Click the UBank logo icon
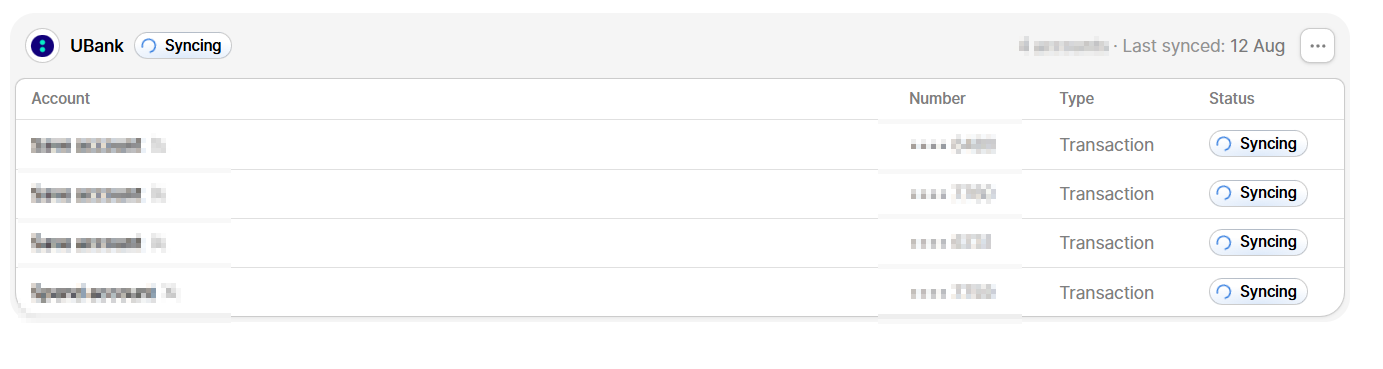The width and height of the screenshot is (1383, 369). pyautogui.click(x=42, y=46)
